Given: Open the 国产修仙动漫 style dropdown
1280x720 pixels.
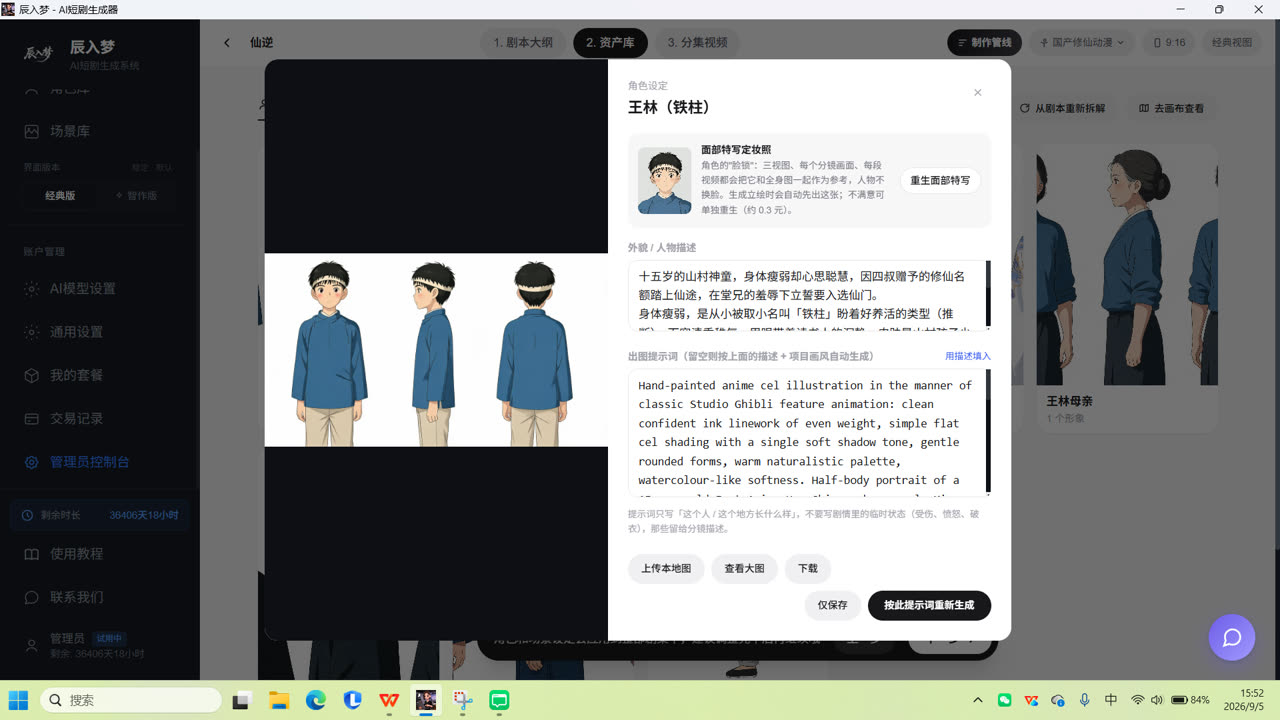Looking at the screenshot, I should click(x=1082, y=43).
